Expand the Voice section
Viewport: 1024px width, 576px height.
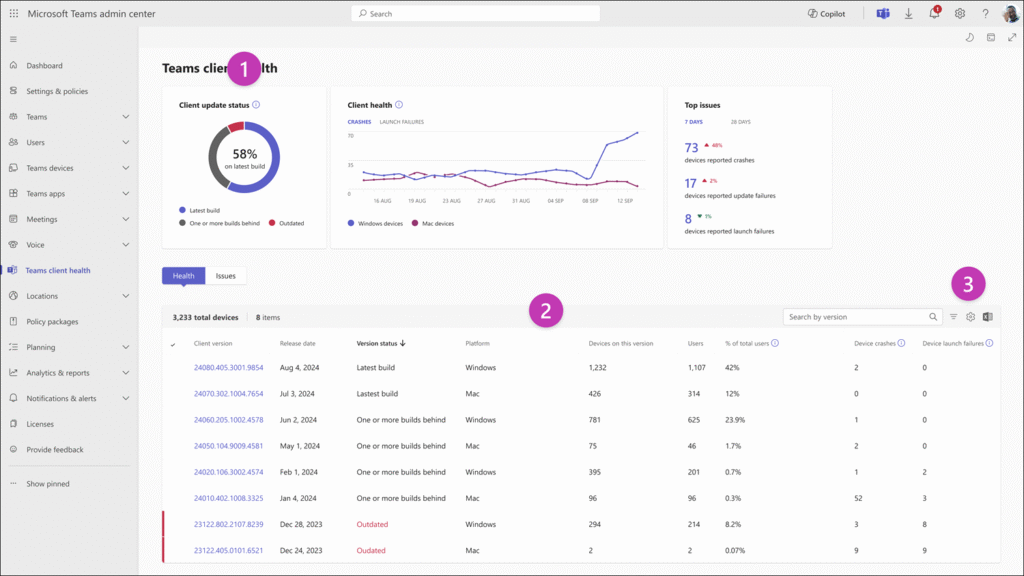(125, 245)
